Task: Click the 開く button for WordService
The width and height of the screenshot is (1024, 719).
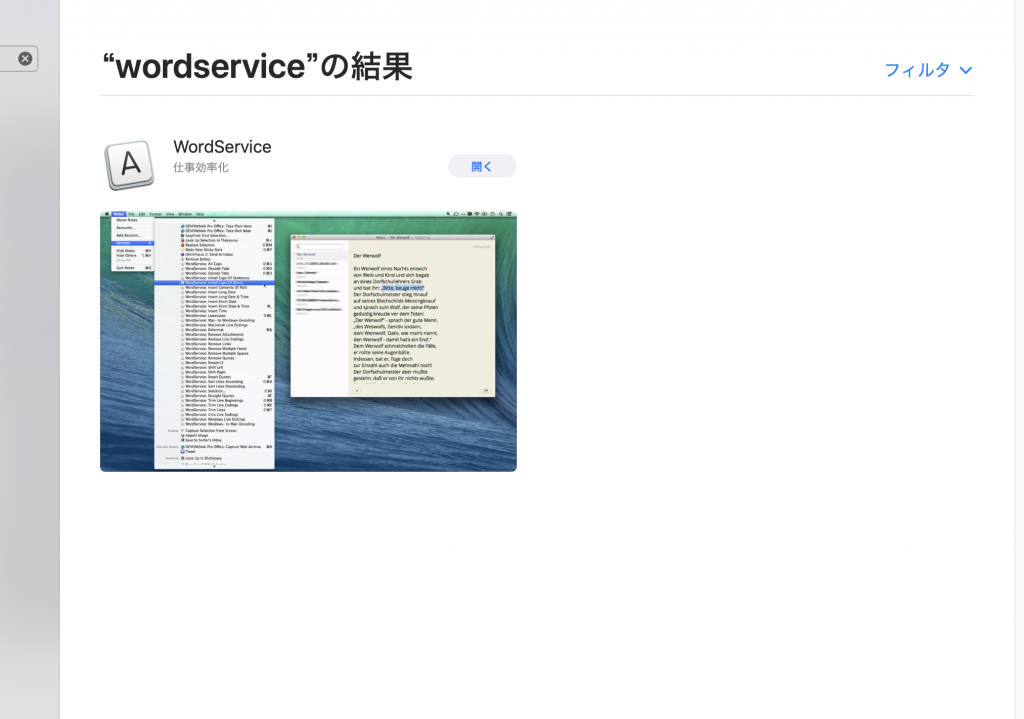Action: 482,166
